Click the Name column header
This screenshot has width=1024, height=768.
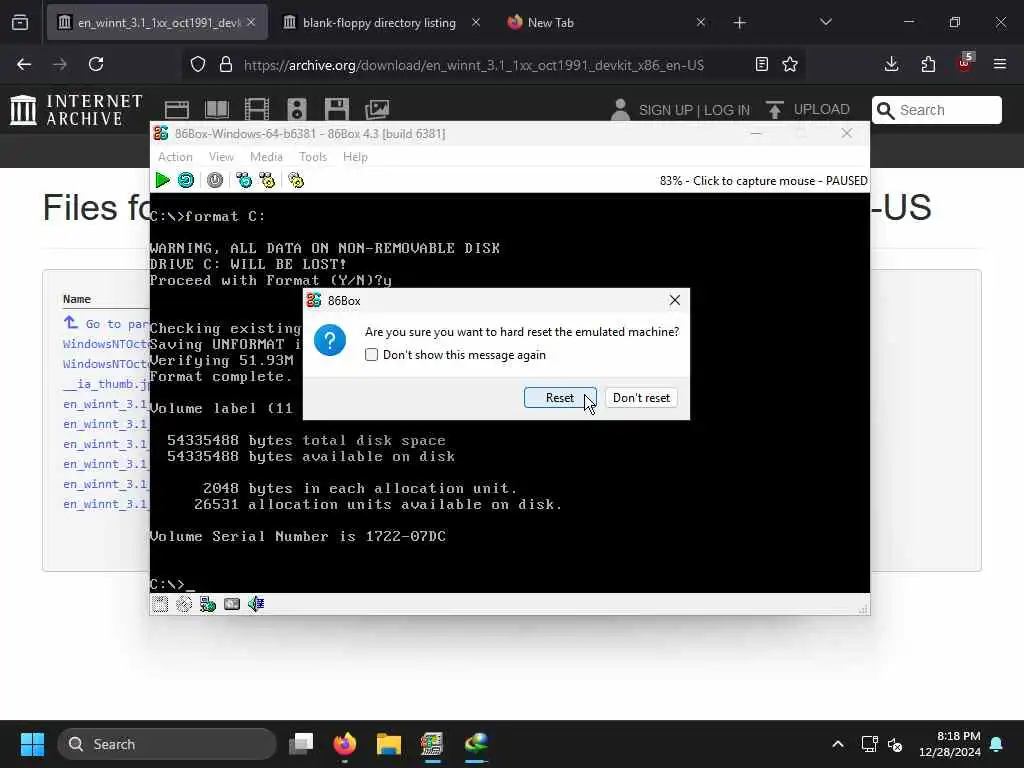76,299
